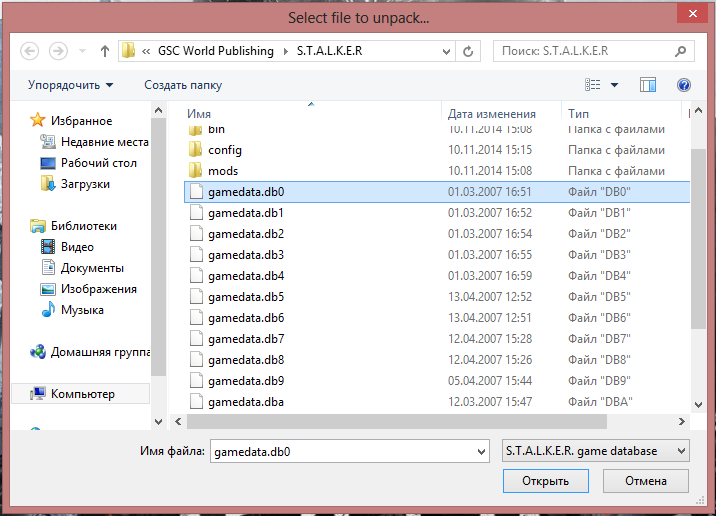Image resolution: width=716 pixels, height=516 pixels.
Task: Click horizontal scrollbar right arrow
Action: [x=682, y=421]
